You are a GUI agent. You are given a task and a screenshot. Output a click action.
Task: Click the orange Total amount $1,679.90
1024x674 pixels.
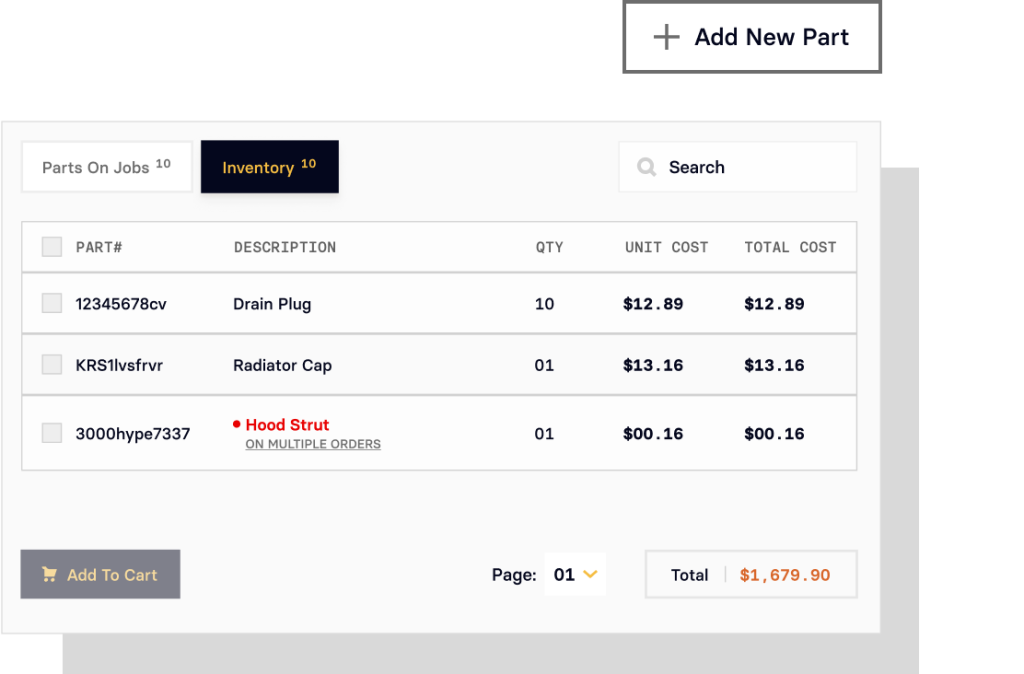785,574
